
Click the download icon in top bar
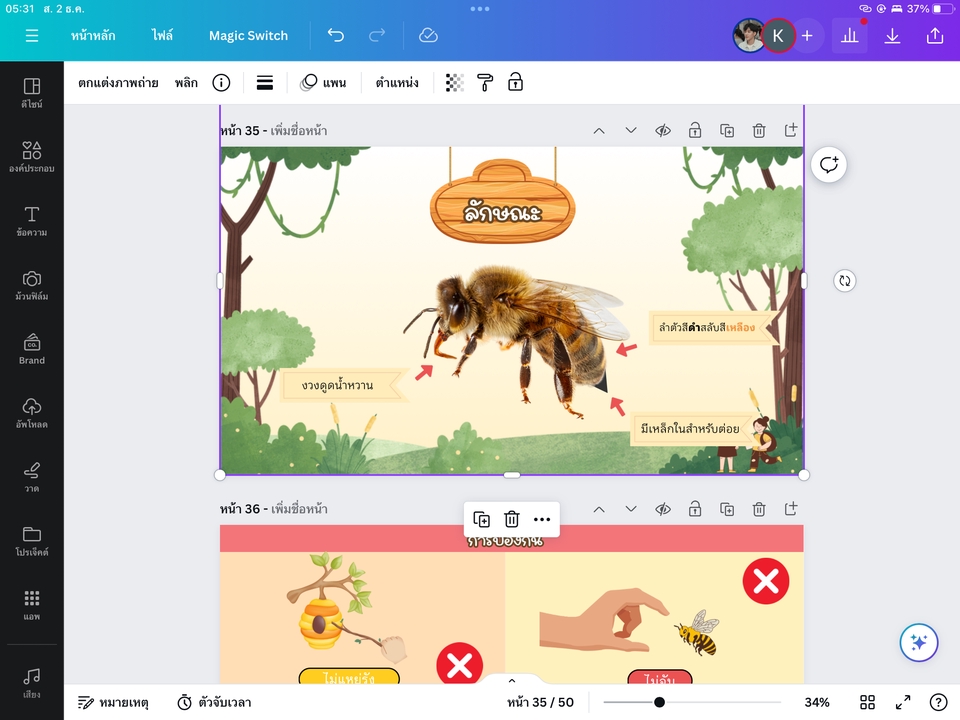893,35
